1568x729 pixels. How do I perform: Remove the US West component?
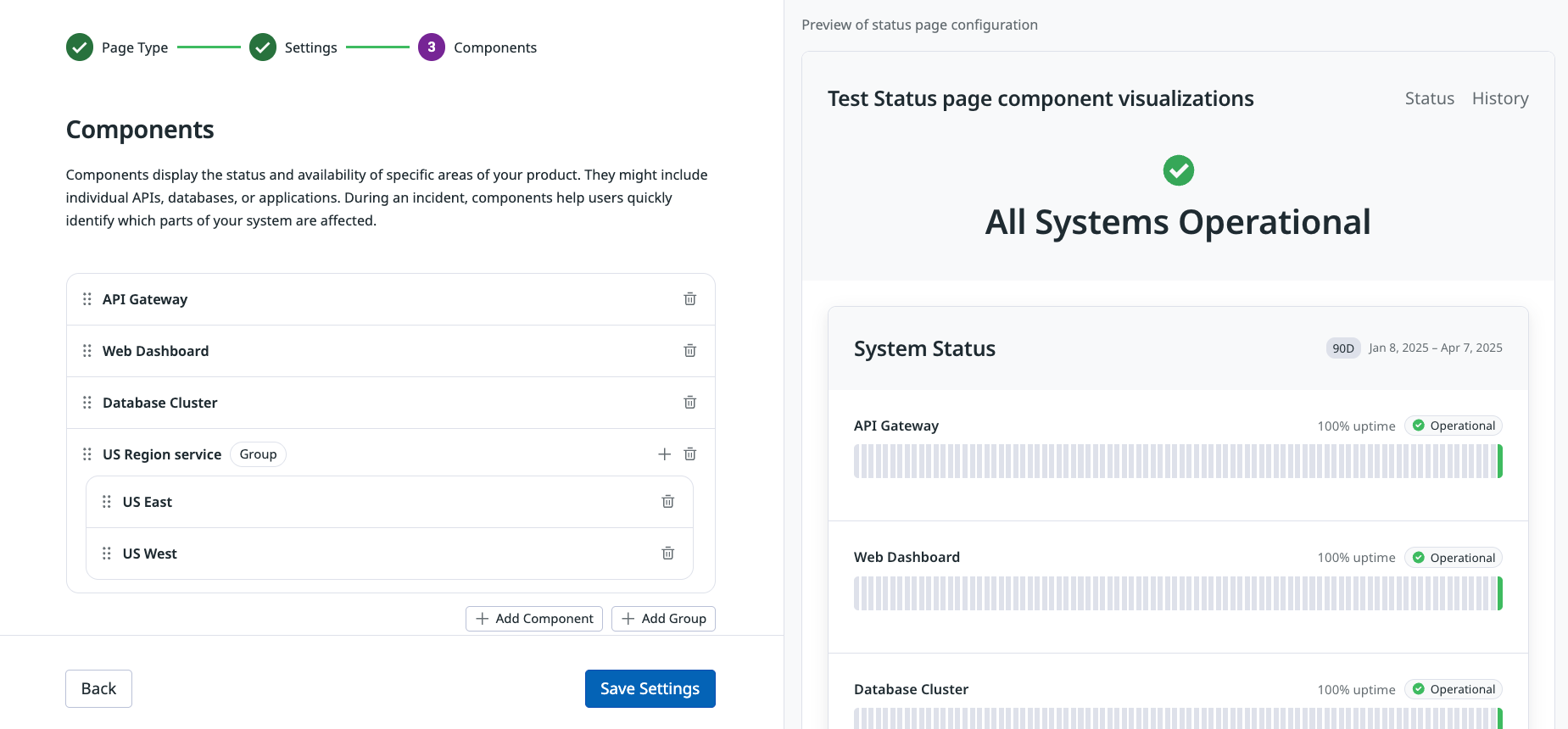click(x=667, y=554)
